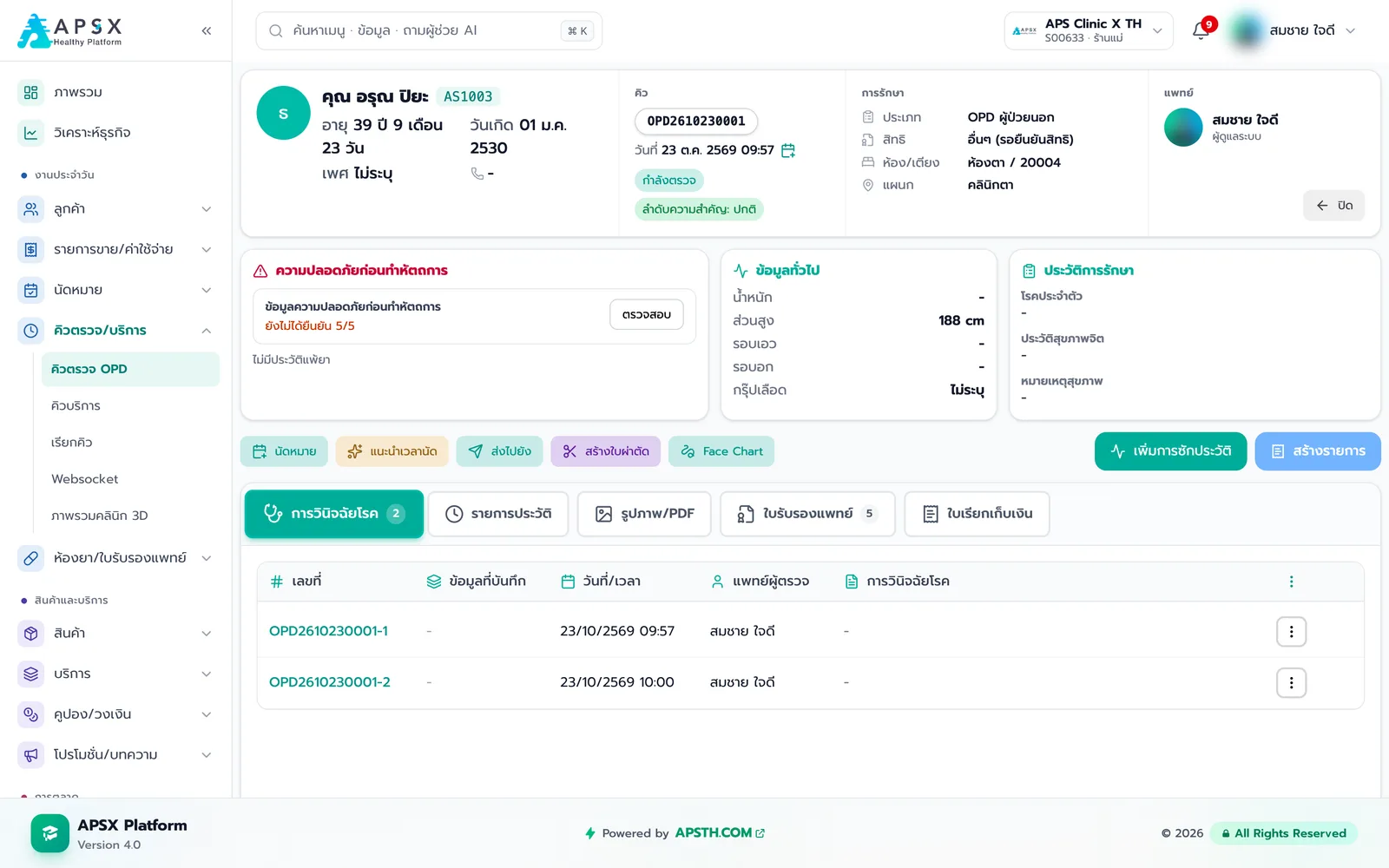This screenshot has width=1389, height=868.
Task: Click the calendar icon beside queue date
Action: tap(788, 150)
